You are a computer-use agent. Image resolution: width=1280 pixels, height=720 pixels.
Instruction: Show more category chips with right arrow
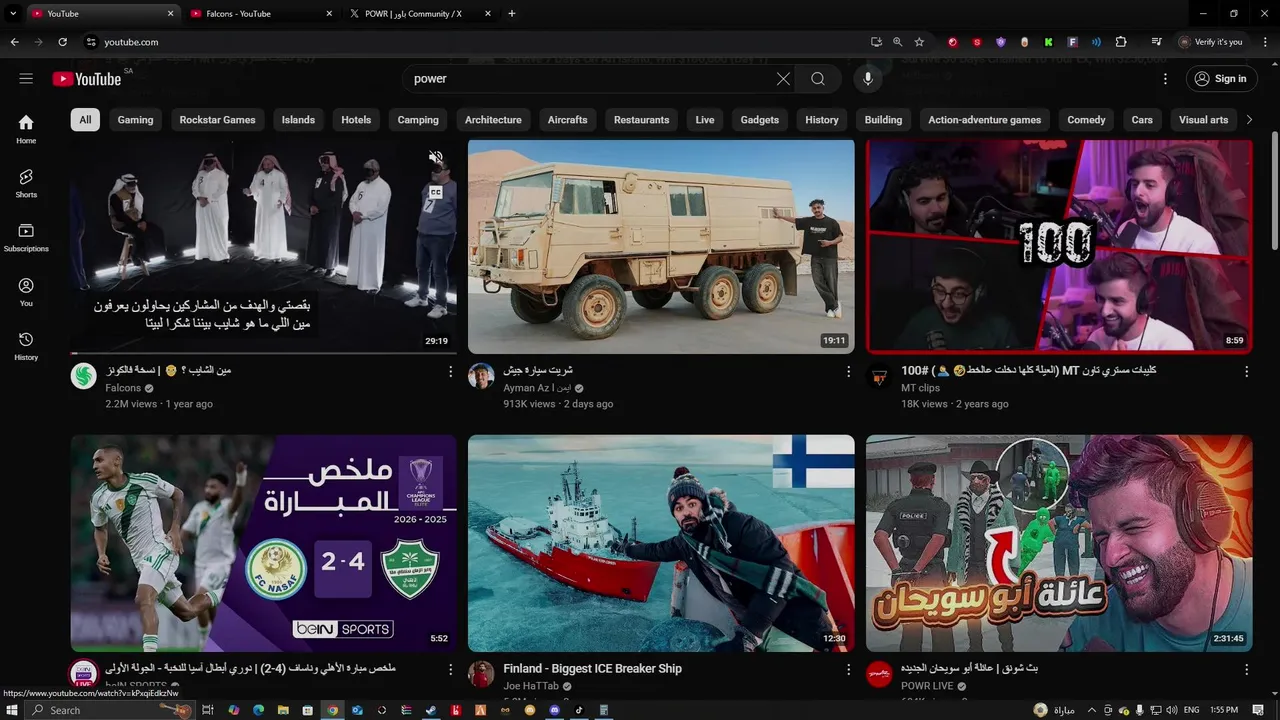pos(1248,120)
